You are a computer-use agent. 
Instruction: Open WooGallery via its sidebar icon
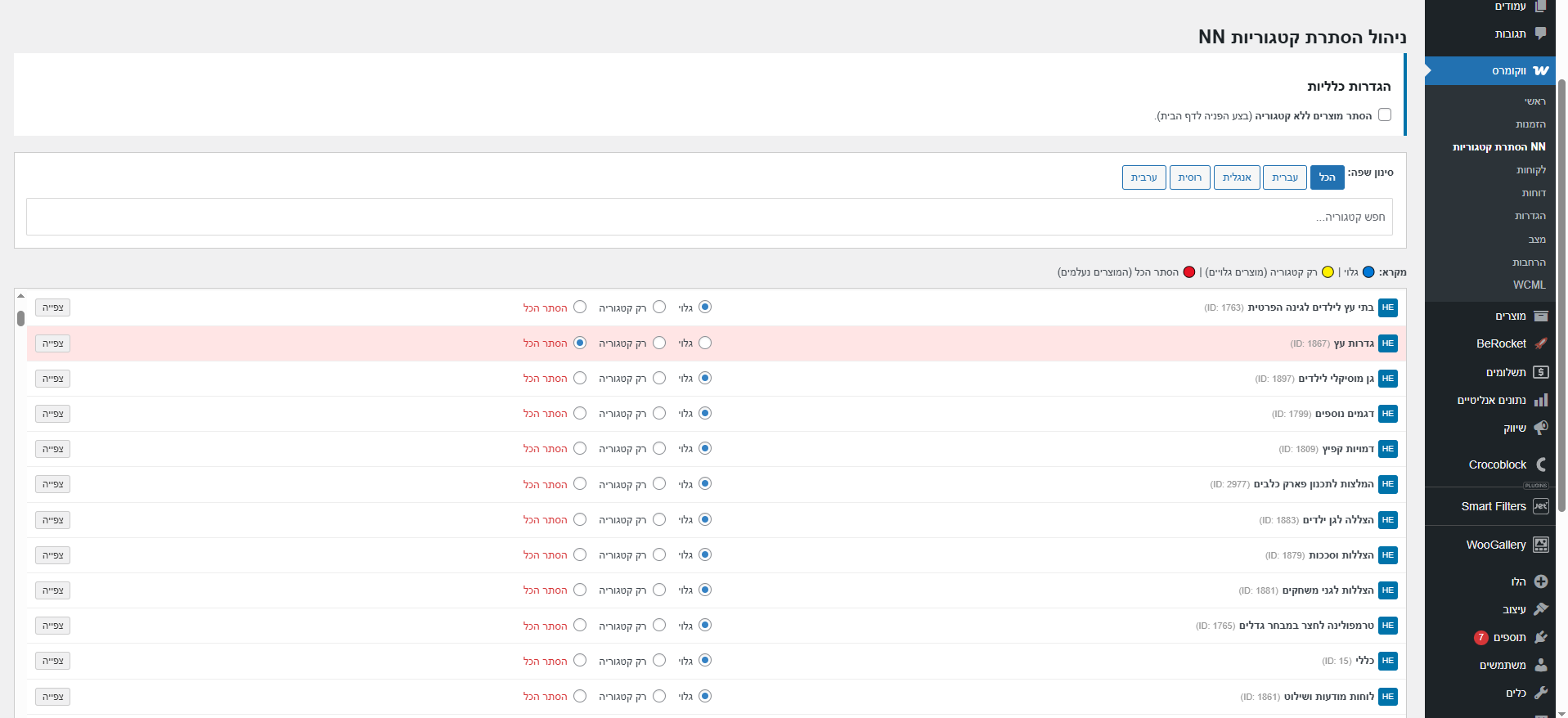click(x=1540, y=545)
